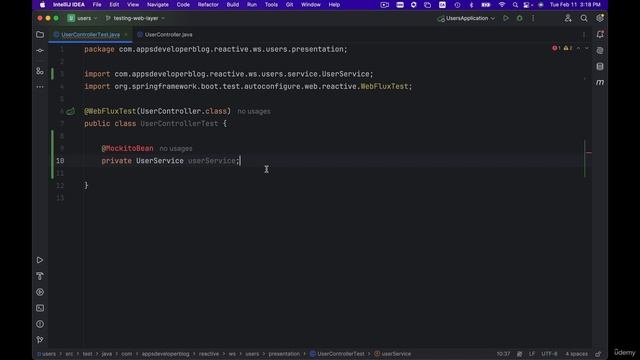Open Bluetooth status in menu bar
This screenshot has height=360, width=640.
[471, 5]
